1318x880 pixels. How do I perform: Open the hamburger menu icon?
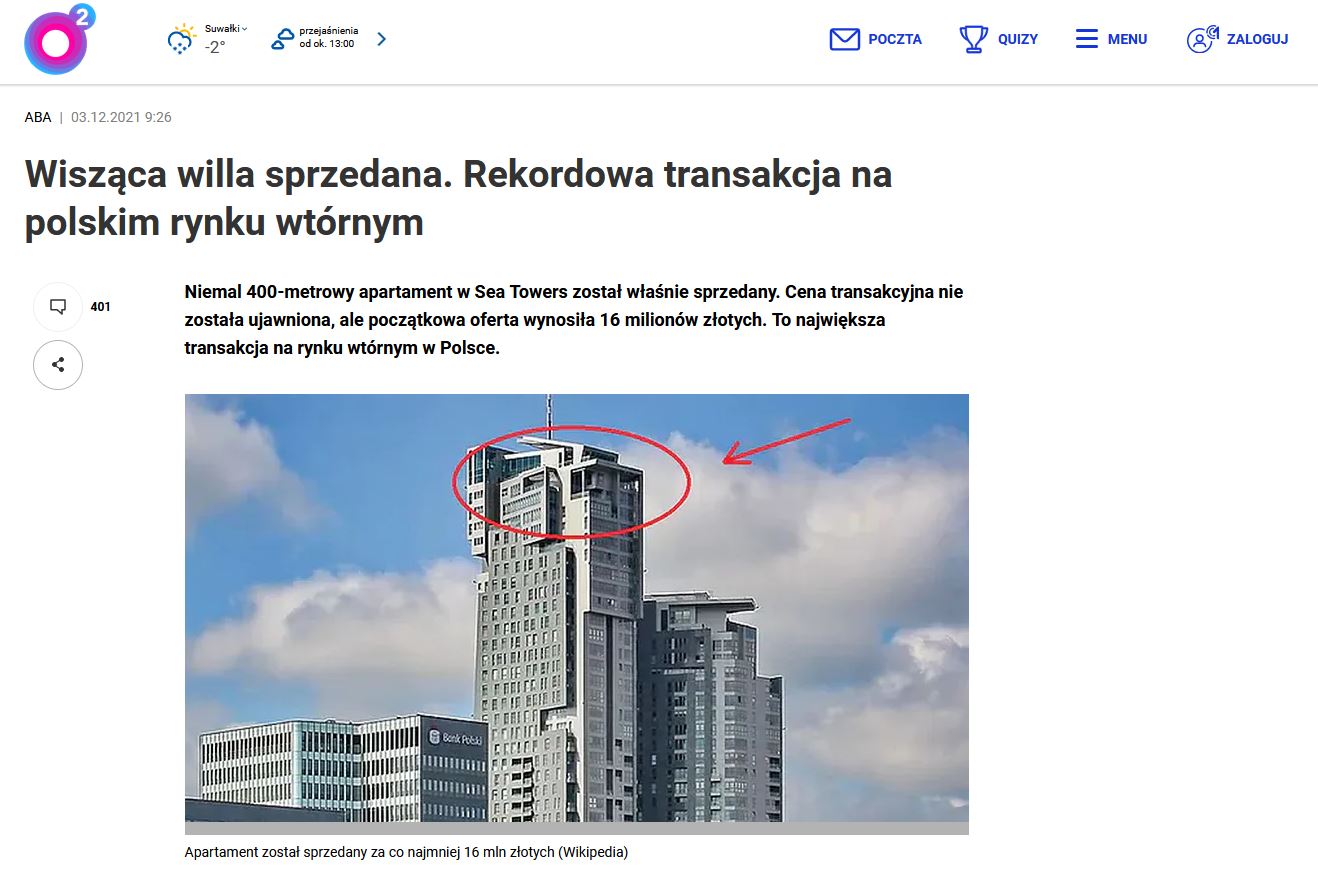1087,40
